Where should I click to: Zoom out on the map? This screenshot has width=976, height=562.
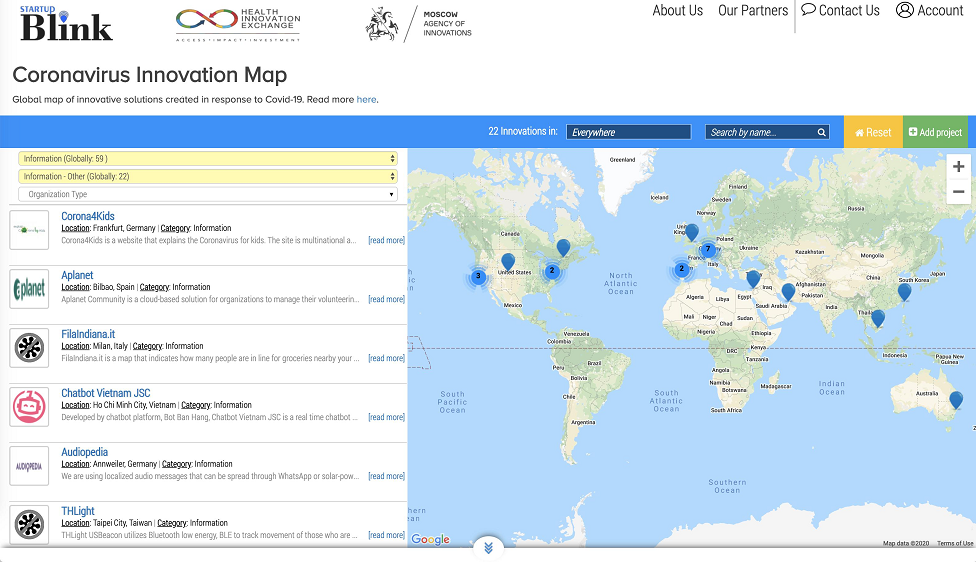[958, 192]
